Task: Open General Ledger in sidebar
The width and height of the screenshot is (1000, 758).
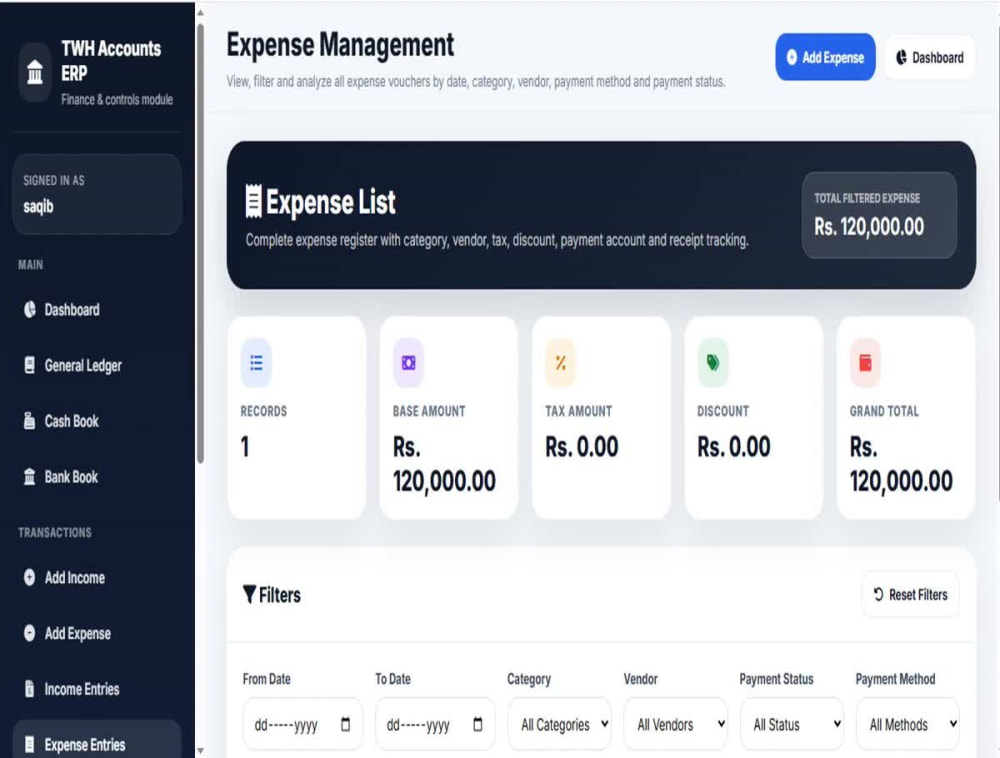Action: coord(97,365)
